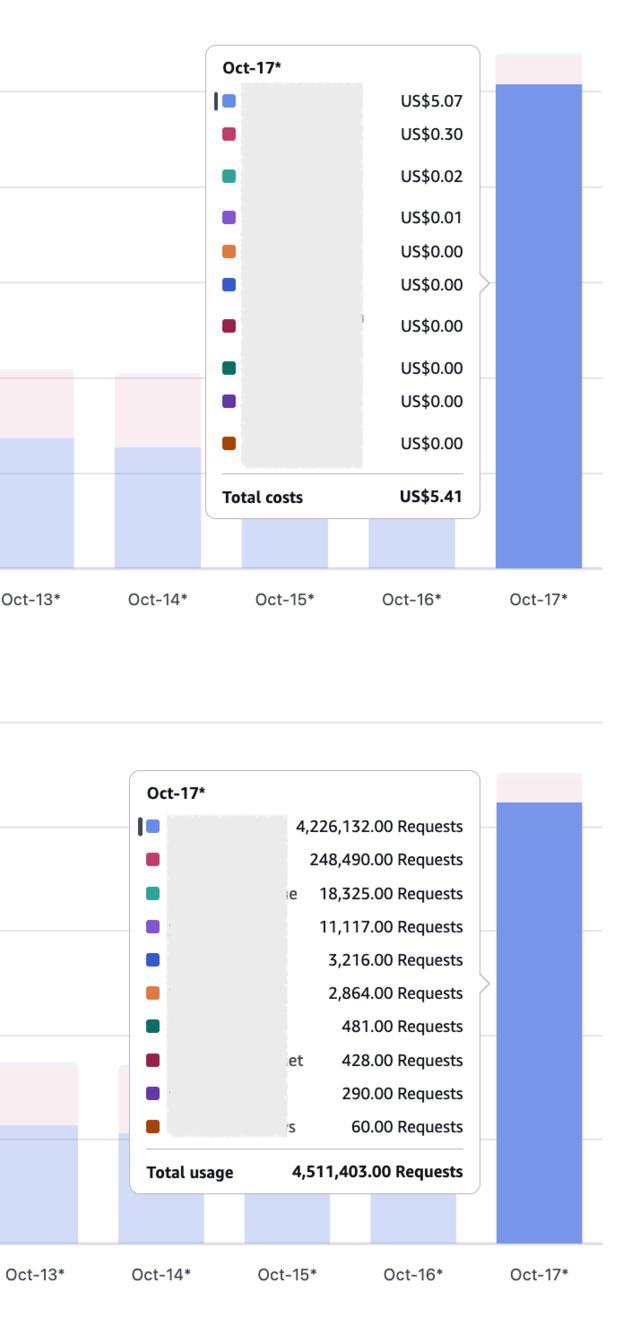640x1318 pixels.
Task: Click the swatch beside 3,216.00 Requests
Action: point(153,960)
